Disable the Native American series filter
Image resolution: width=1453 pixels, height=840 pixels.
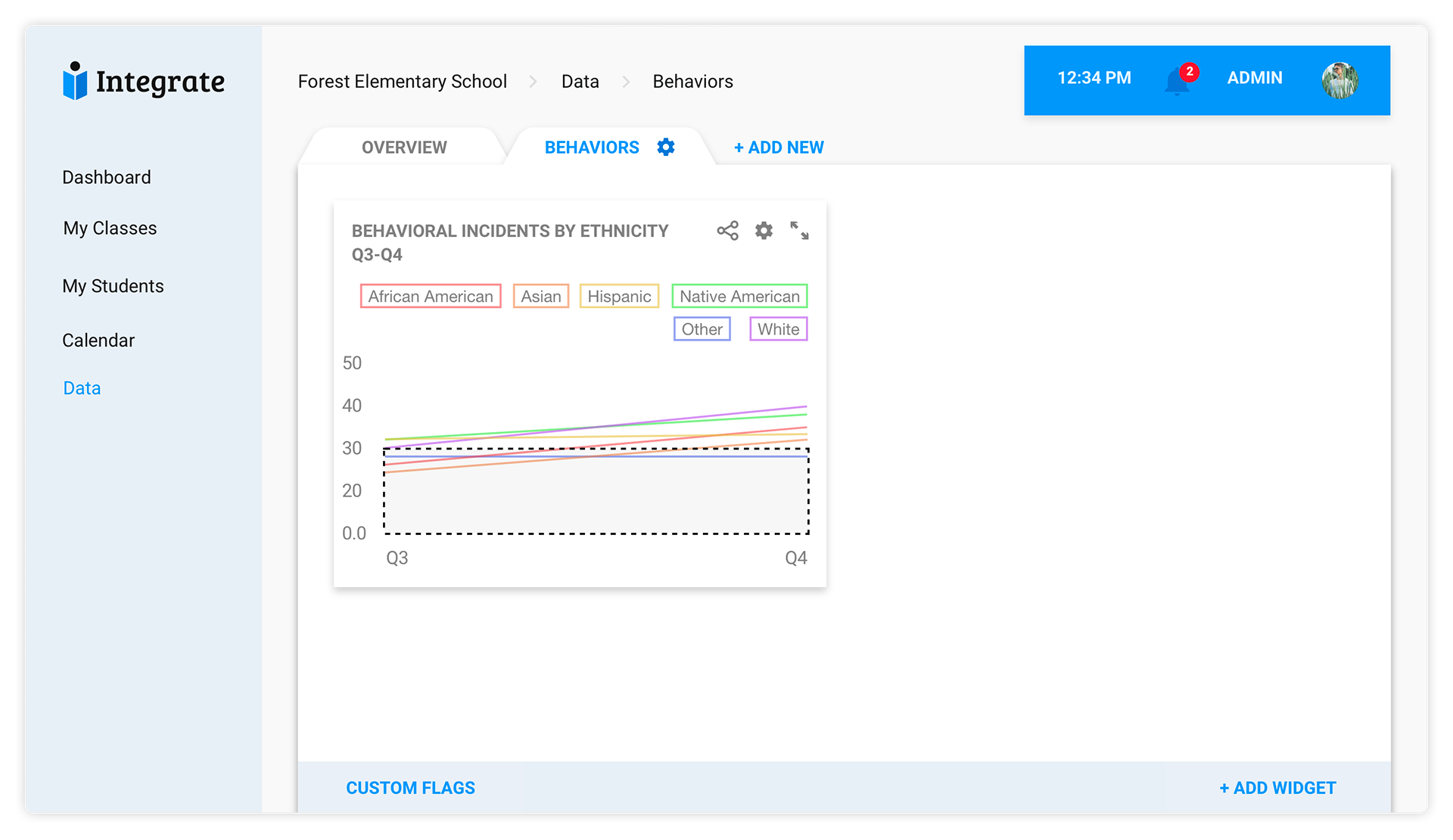(x=739, y=296)
